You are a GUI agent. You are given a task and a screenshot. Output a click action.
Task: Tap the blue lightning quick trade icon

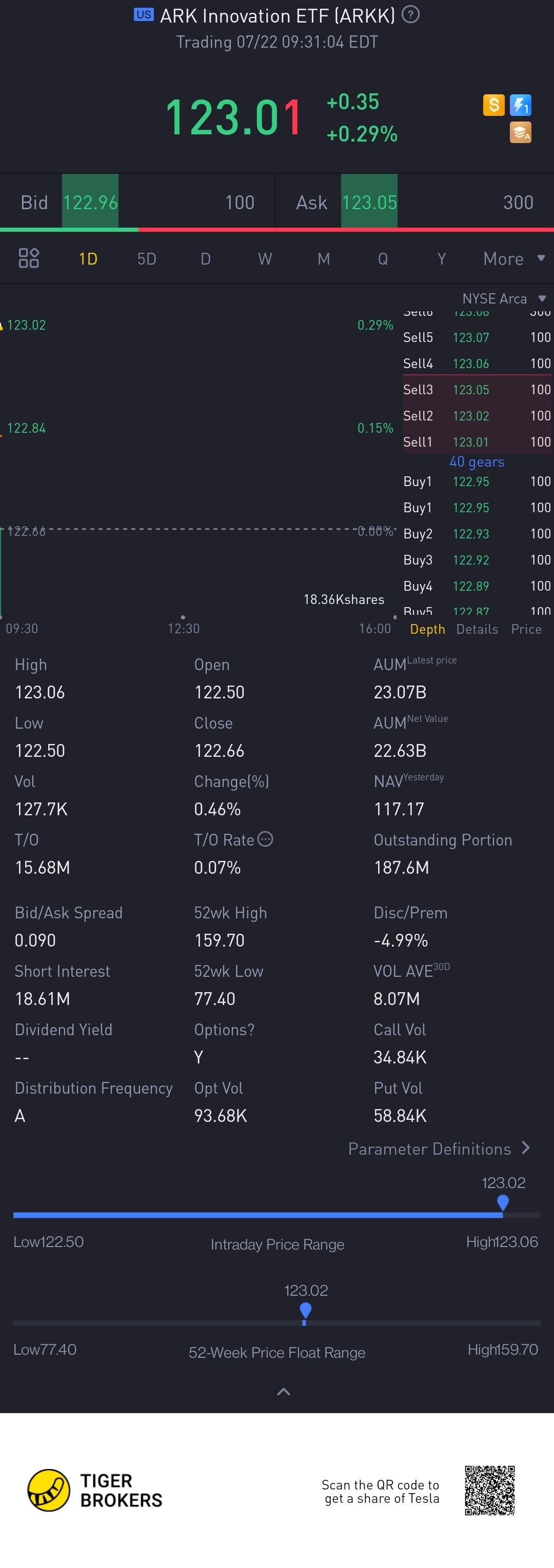(x=521, y=105)
